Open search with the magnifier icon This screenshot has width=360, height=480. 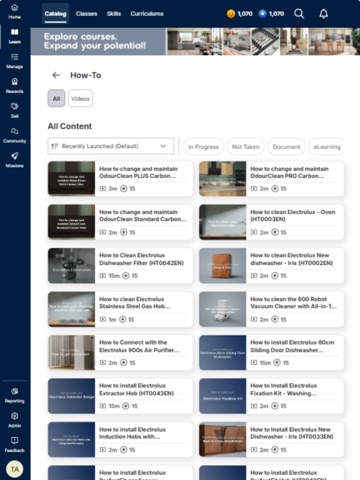[299, 14]
